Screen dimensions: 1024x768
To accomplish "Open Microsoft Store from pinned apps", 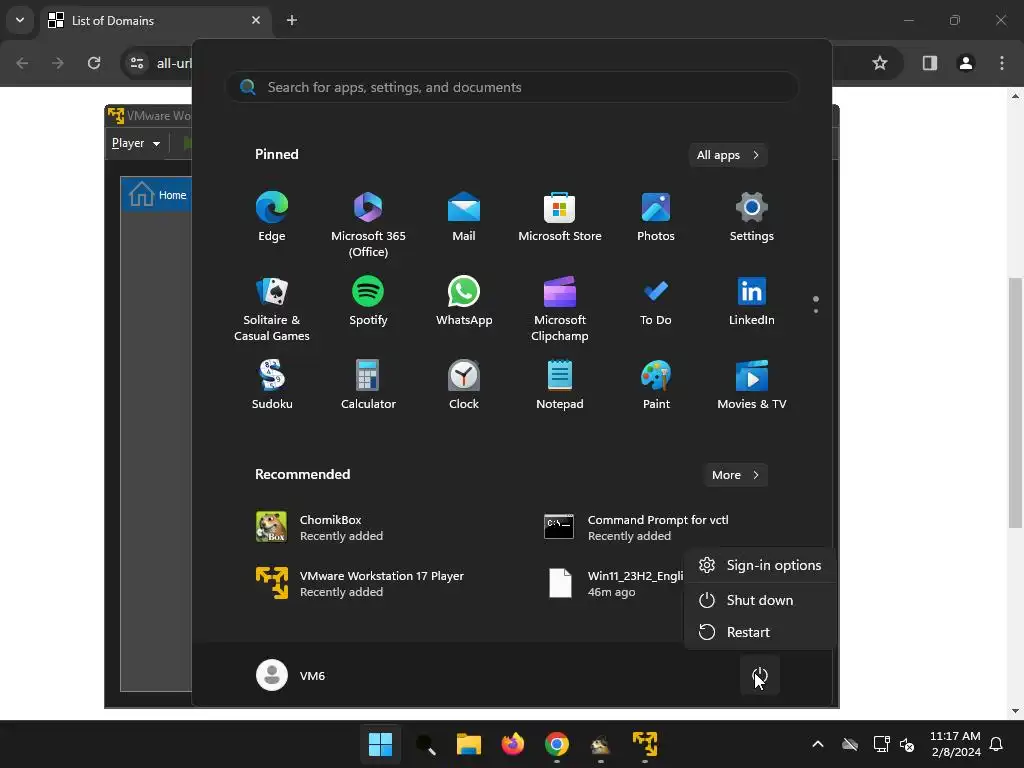I will [560, 217].
